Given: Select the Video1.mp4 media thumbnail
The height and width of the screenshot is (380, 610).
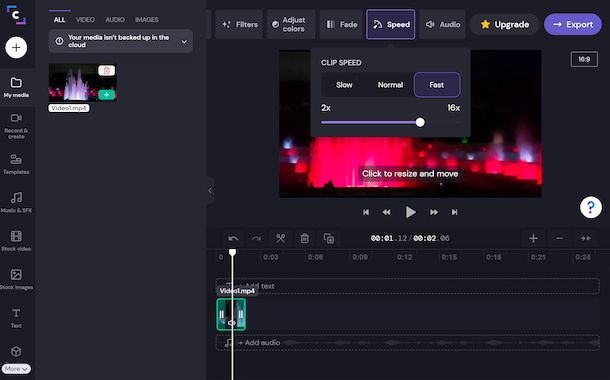Looking at the screenshot, I should [82, 83].
